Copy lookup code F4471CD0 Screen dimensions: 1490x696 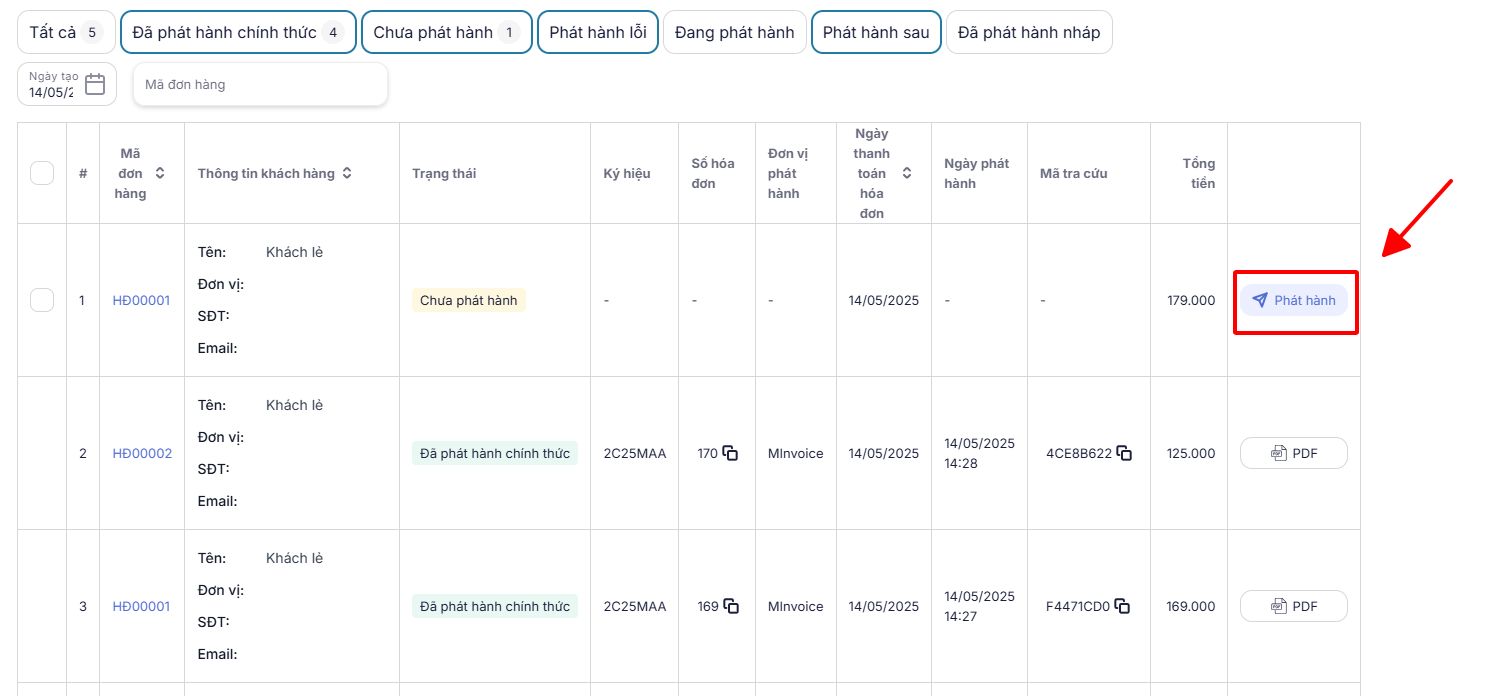1123,606
